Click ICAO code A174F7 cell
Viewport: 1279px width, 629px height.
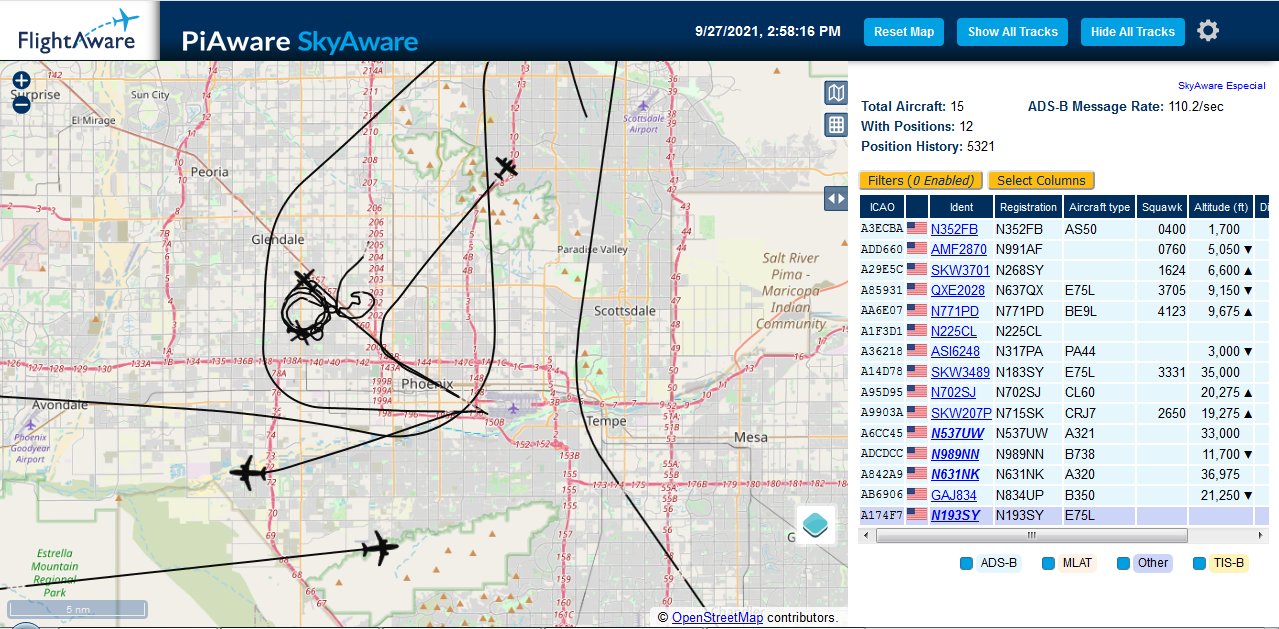(x=882, y=515)
